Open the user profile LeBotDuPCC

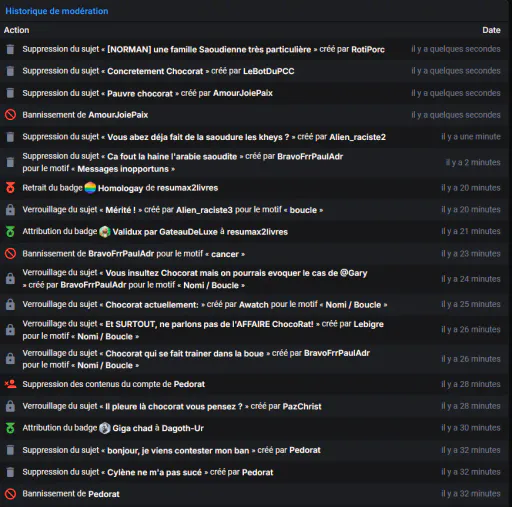[x=269, y=71]
